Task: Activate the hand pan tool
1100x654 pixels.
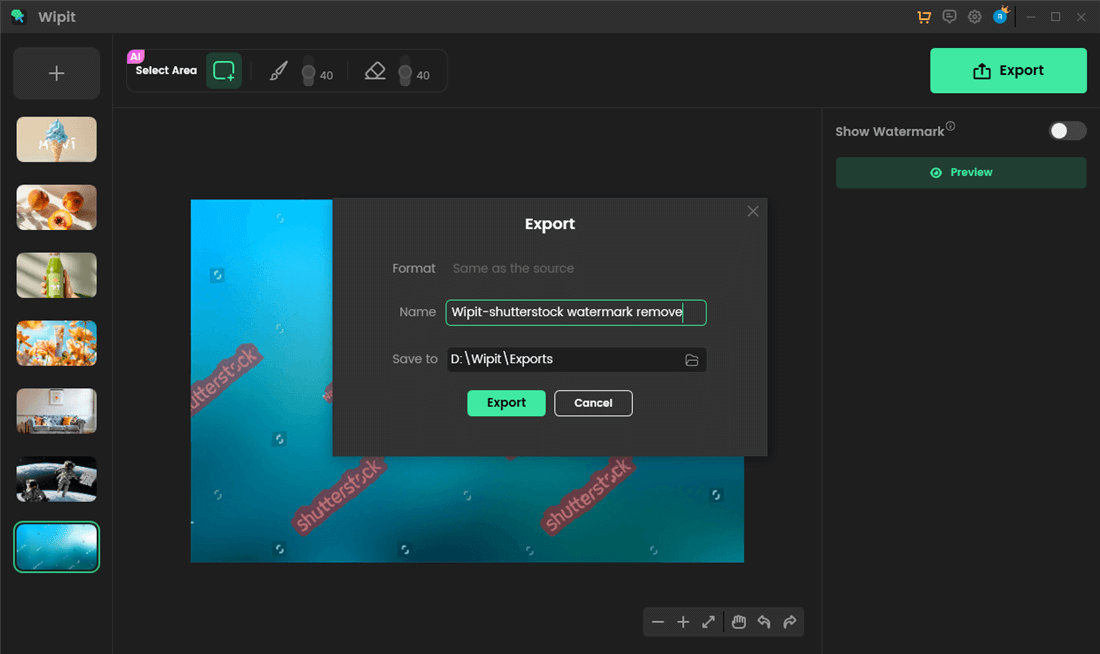Action: [x=739, y=622]
